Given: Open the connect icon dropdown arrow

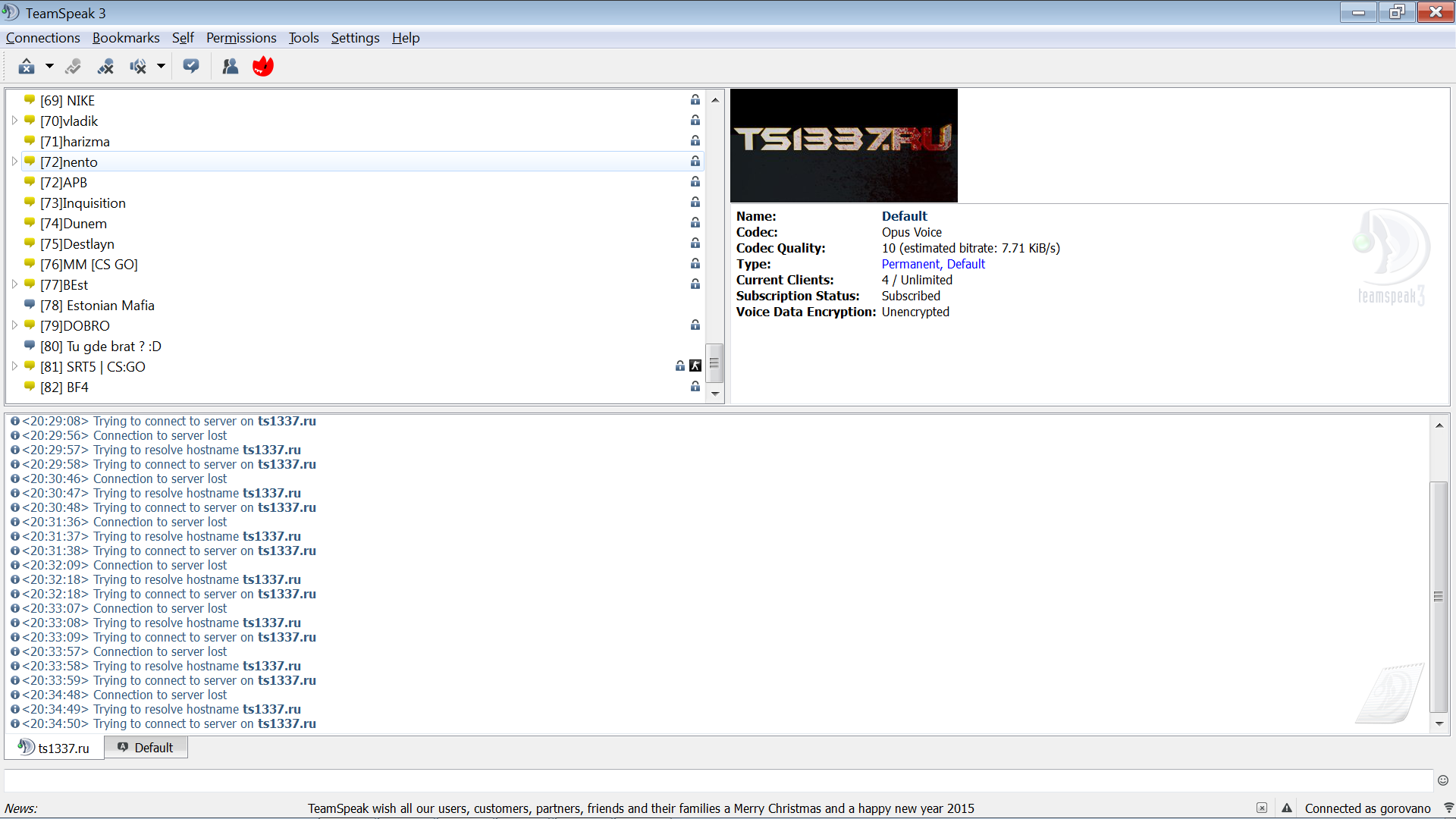Looking at the screenshot, I should 49,67.
